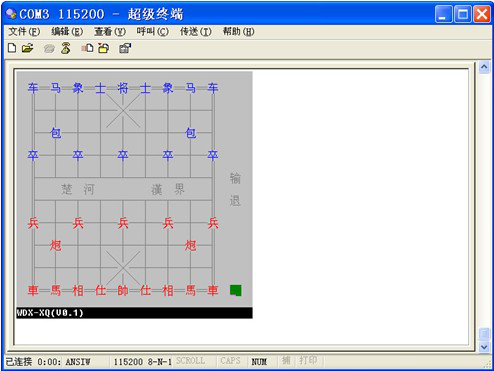The height and width of the screenshot is (371, 494).
Task: Click the 已连接 0:00: status entry
Action: coord(33,362)
